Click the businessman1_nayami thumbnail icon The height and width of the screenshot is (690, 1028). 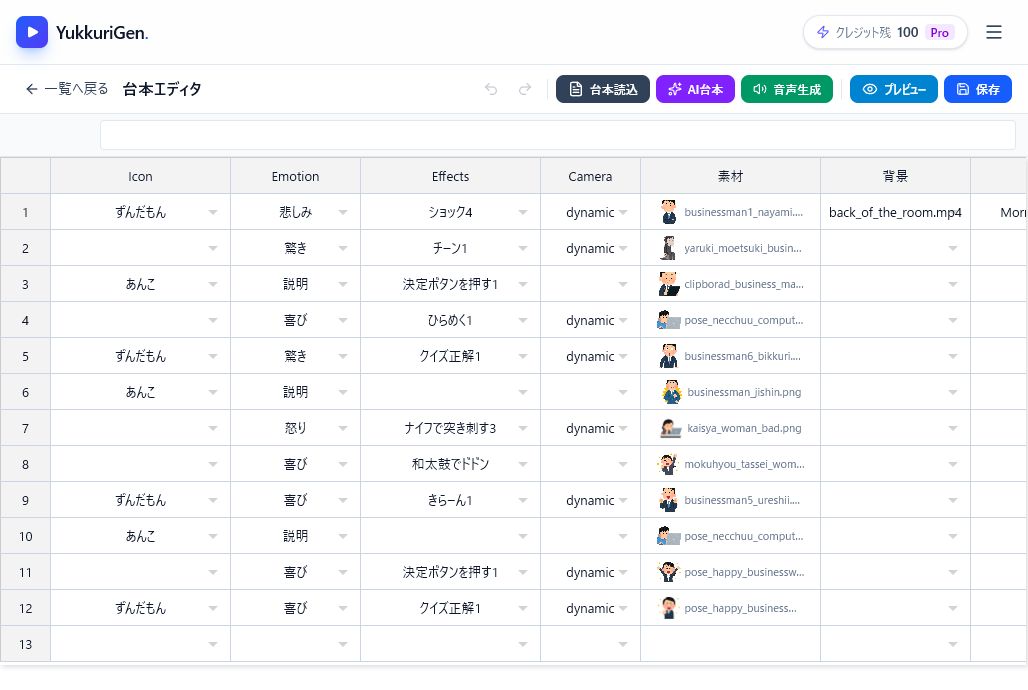tap(668, 212)
